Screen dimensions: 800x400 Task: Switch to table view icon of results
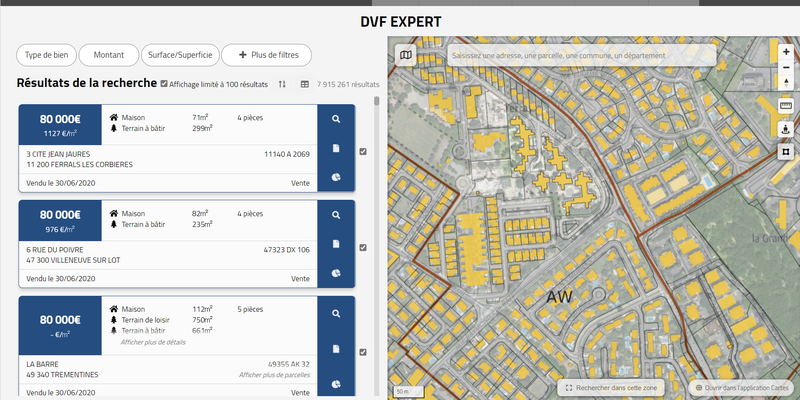click(305, 84)
